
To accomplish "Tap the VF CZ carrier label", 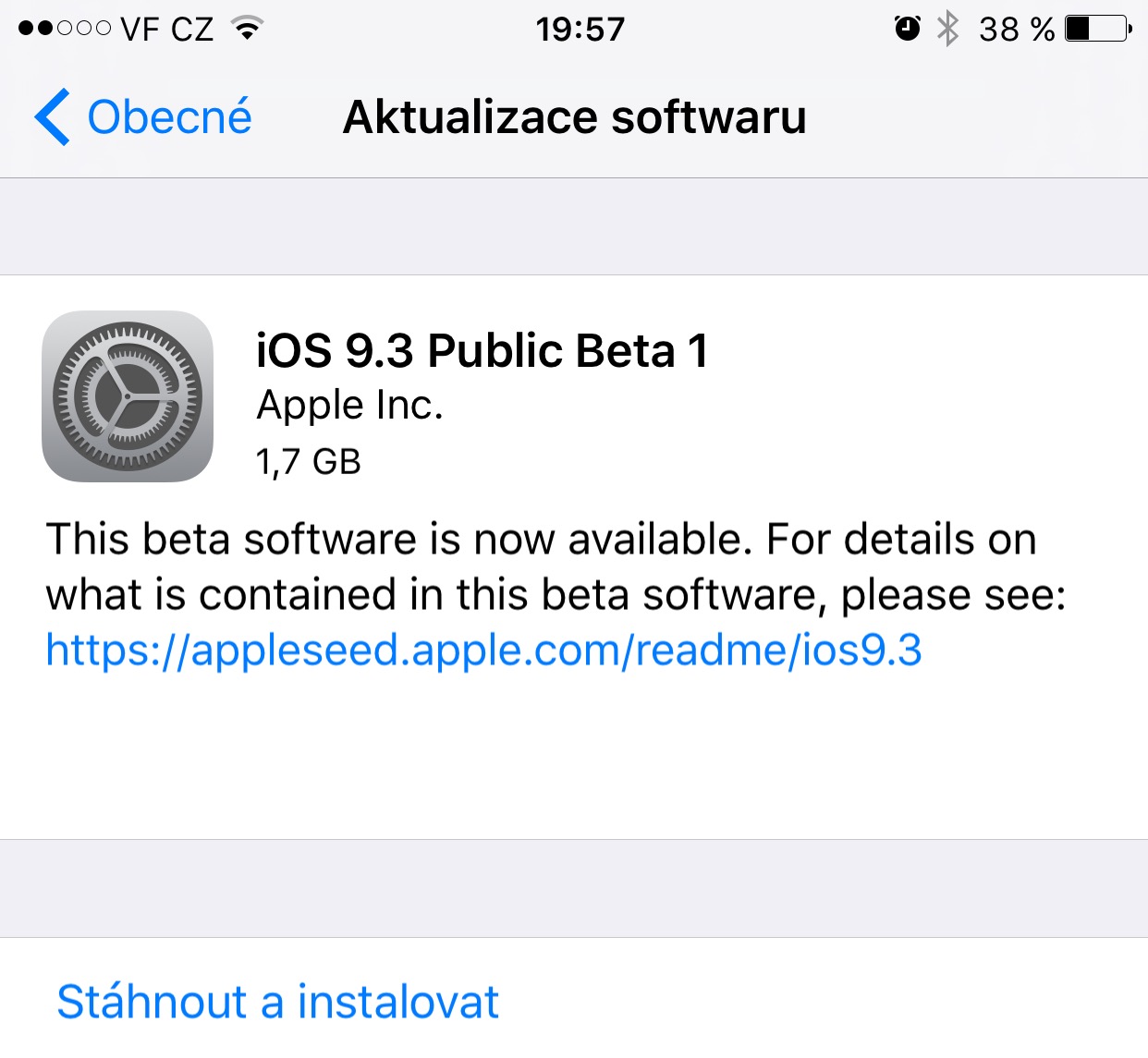I will click(x=166, y=29).
